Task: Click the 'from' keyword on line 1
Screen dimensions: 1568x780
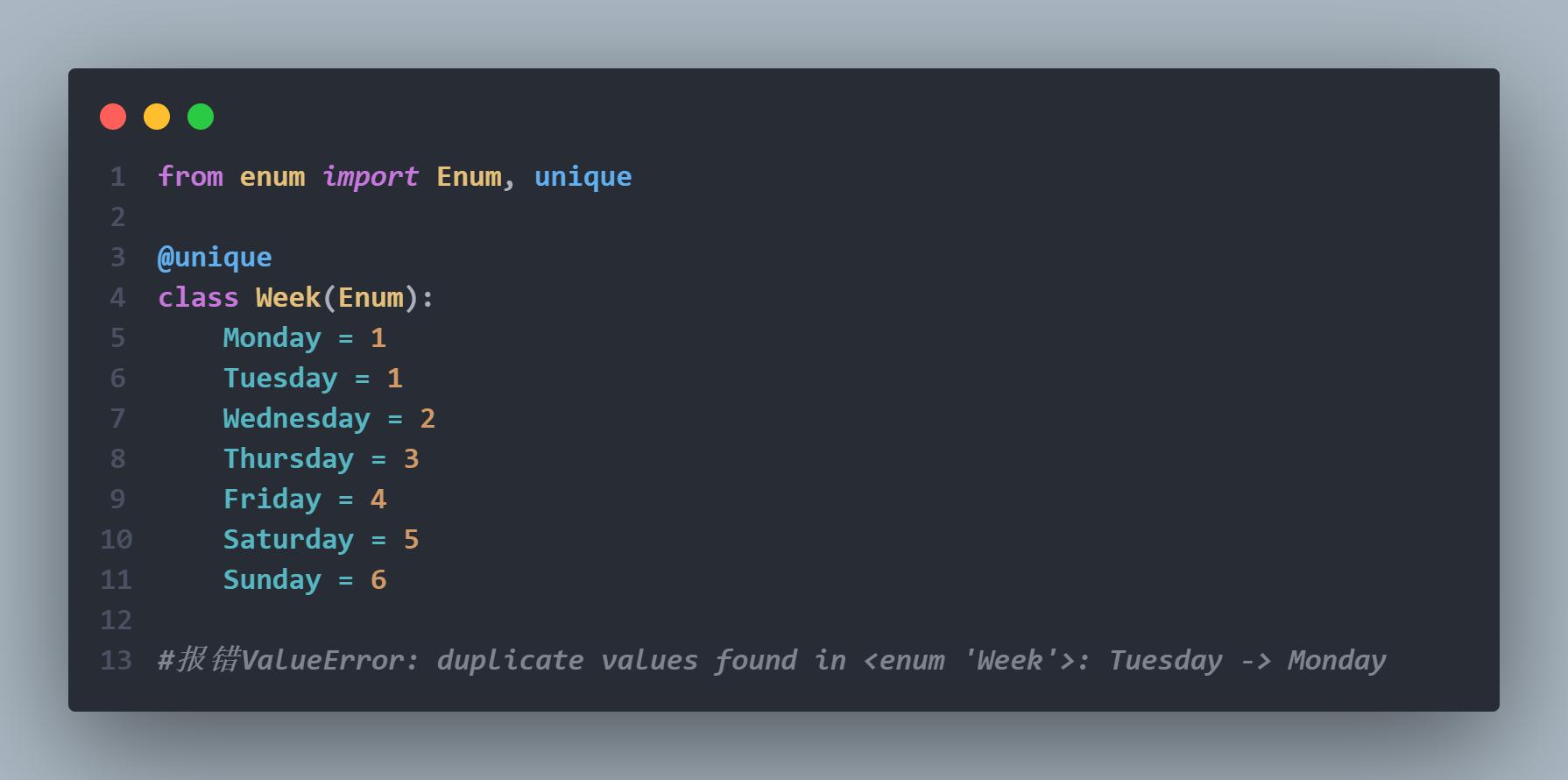Action: point(190,177)
